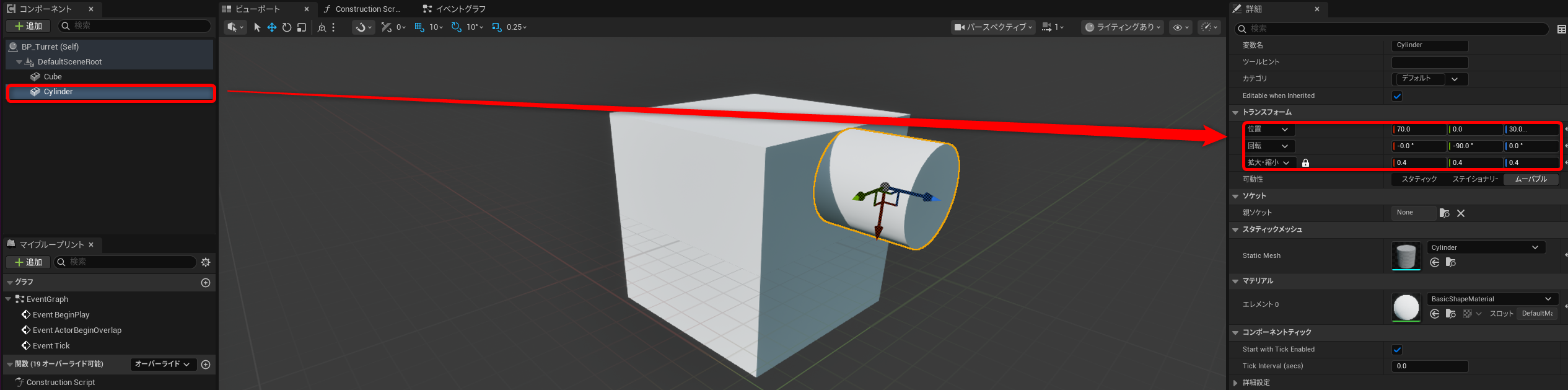Browse to Static Mesh in Content Browser

tap(1450, 263)
